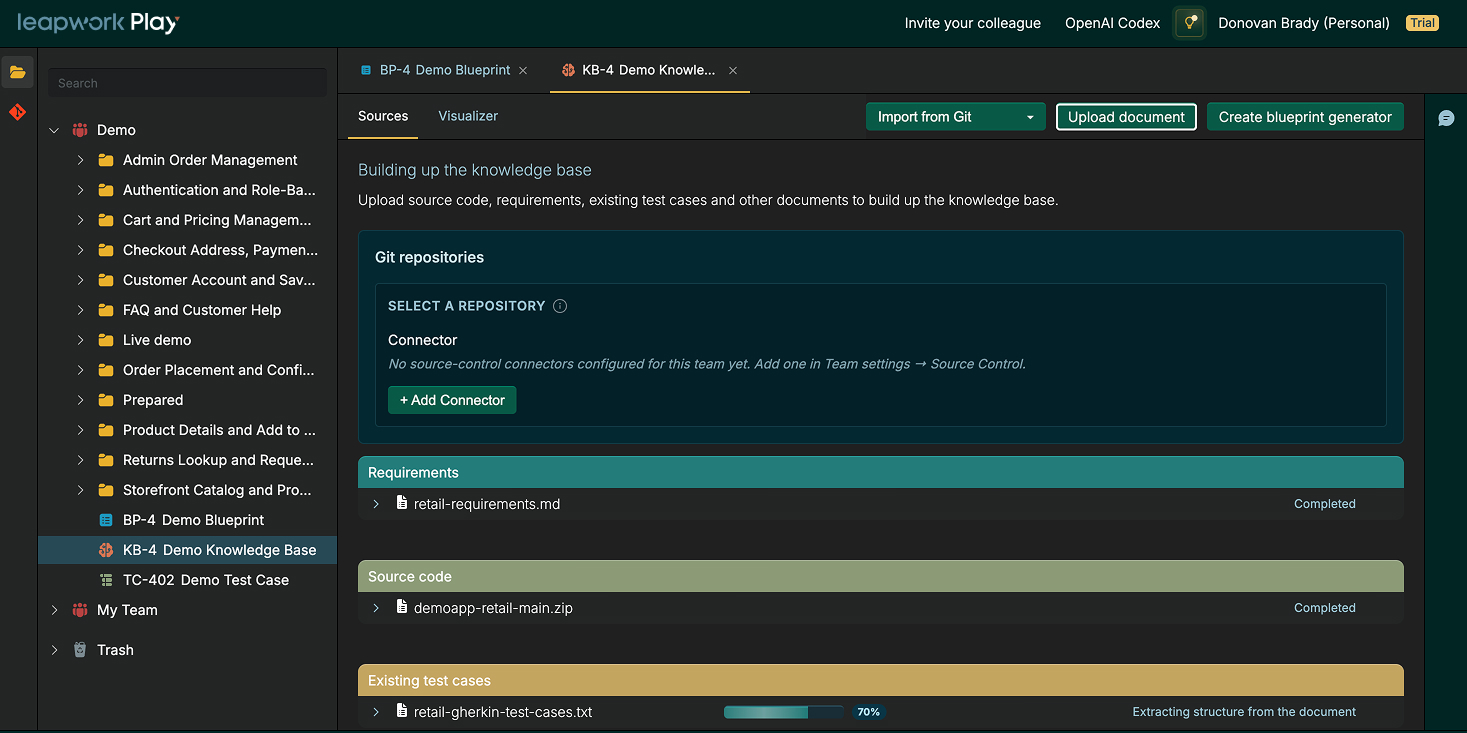Open the chat panel icon on right
The image size is (1467, 733).
(1446, 118)
